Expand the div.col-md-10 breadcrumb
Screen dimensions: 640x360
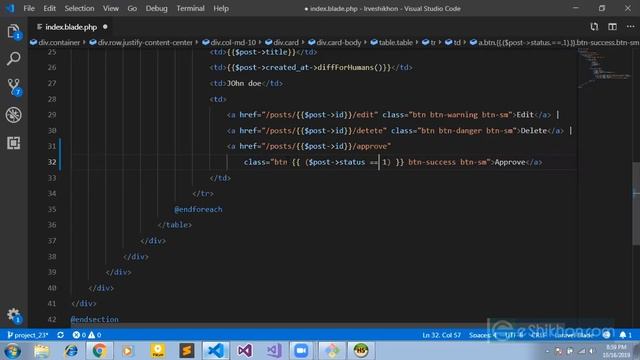coord(229,42)
